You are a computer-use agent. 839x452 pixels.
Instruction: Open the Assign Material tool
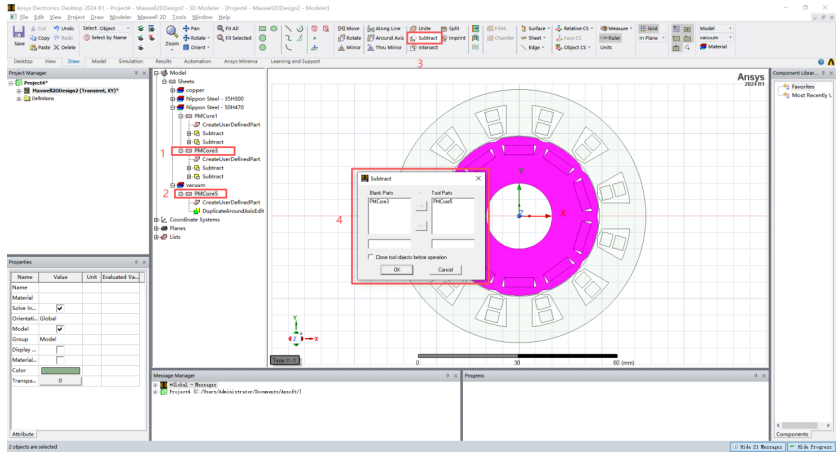(713, 47)
